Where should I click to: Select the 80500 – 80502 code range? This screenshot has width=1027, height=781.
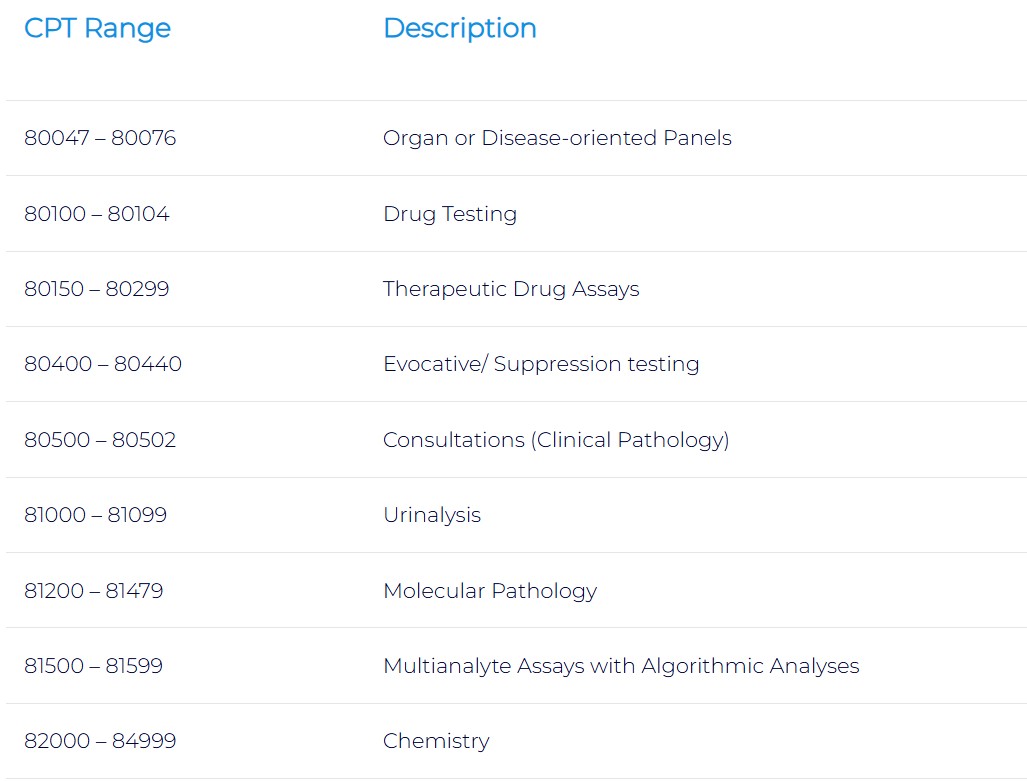(100, 440)
